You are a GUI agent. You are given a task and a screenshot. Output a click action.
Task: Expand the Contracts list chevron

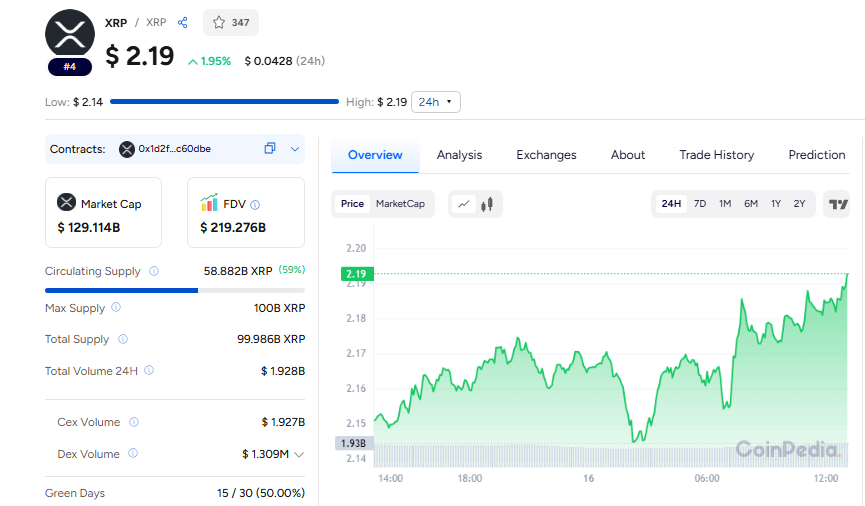(x=295, y=149)
